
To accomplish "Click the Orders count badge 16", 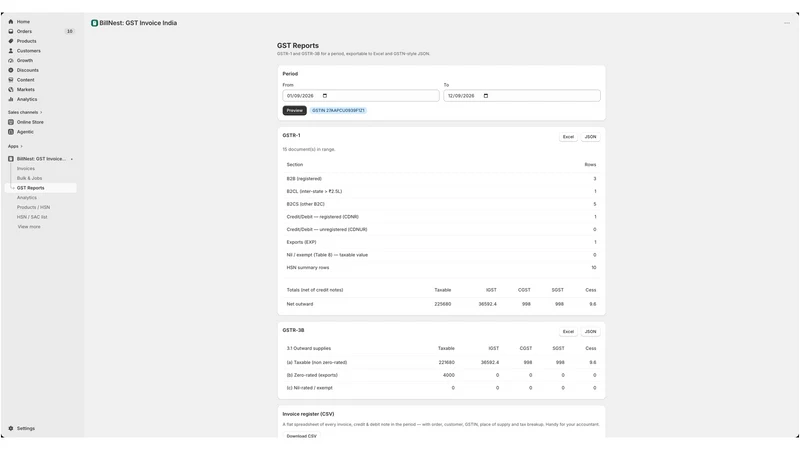I will [x=69, y=31].
